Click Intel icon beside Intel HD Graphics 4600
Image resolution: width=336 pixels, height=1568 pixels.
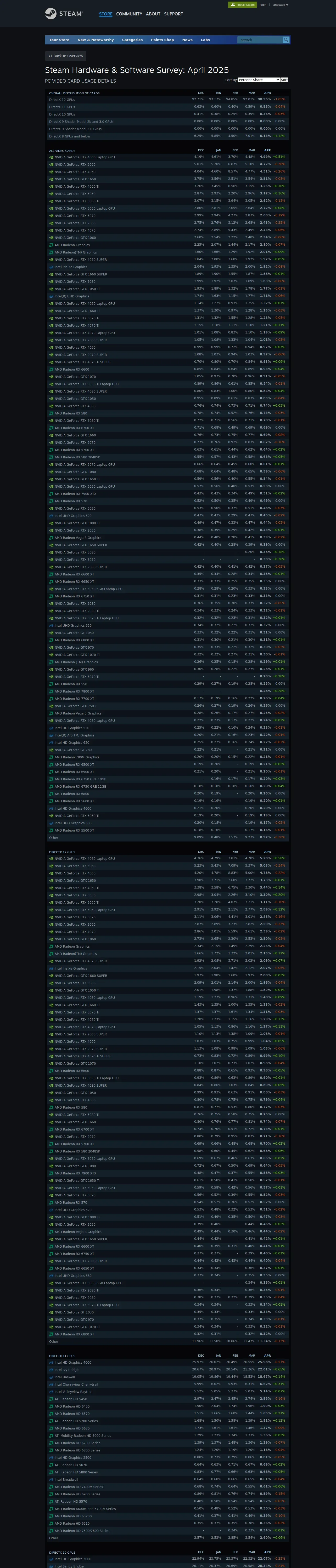click(x=51, y=808)
